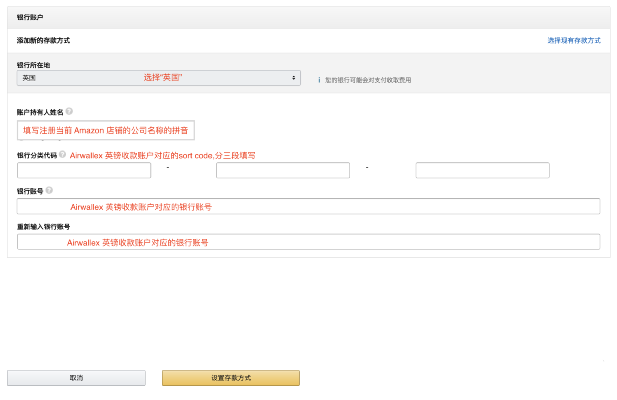The image size is (617, 400).
Task: Select the 重新输入银行账号 input field
Action: click(308, 242)
